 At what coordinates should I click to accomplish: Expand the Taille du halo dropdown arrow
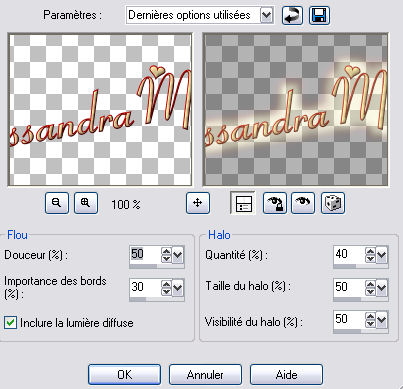(x=382, y=288)
